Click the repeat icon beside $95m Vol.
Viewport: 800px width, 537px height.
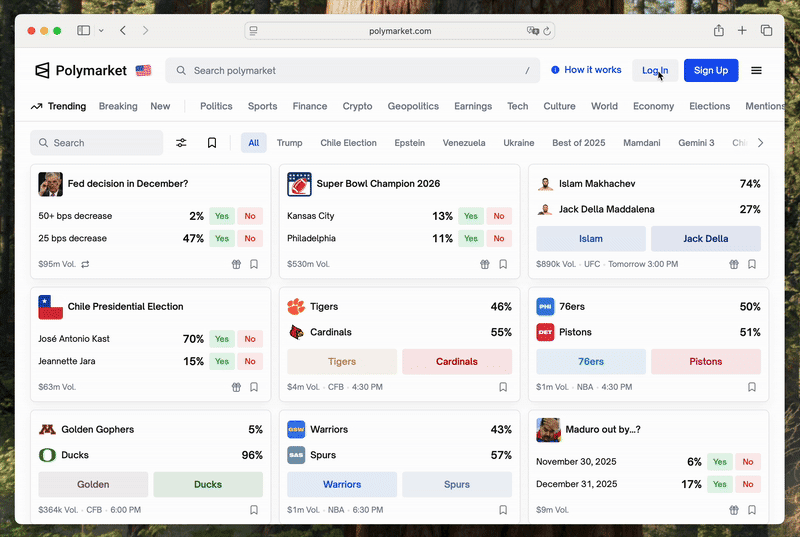click(x=85, y=264)
